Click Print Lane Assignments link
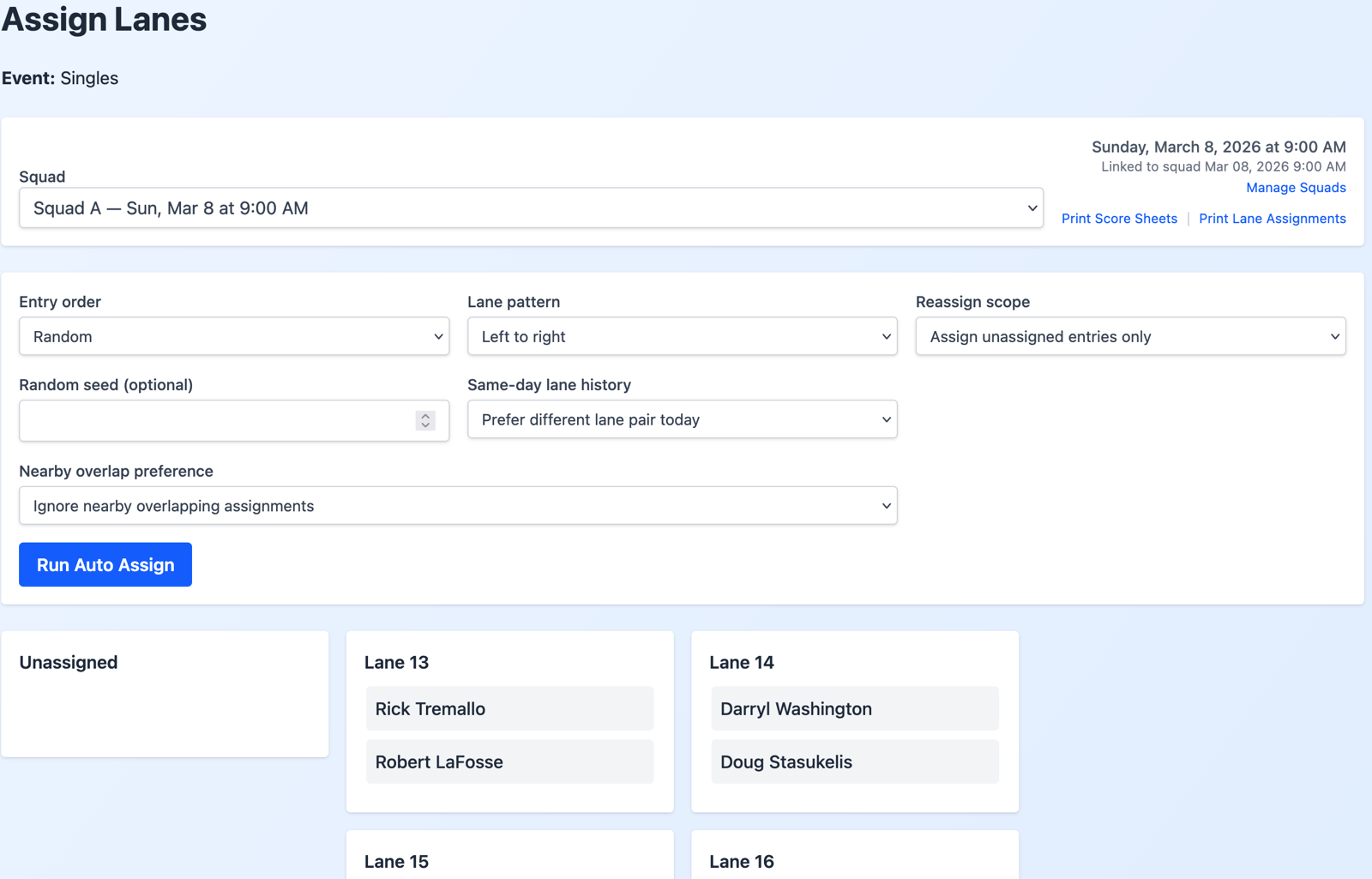This screenshot has height=879, width=1372. pos(1273,219)
